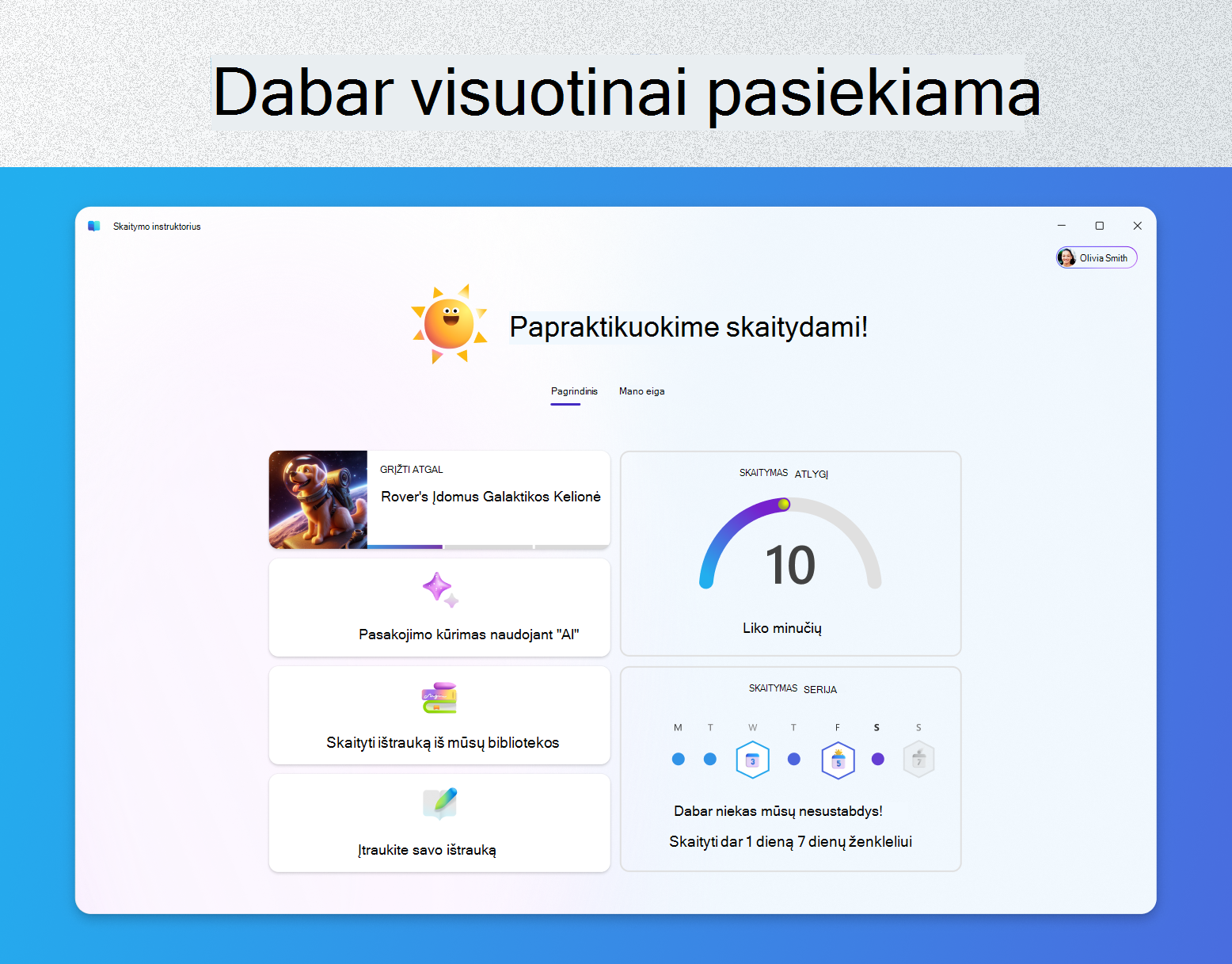Select the Wednesday 3-day badge hexagon
Viewport: 1232px width, 964px height.
click(752, 760)
